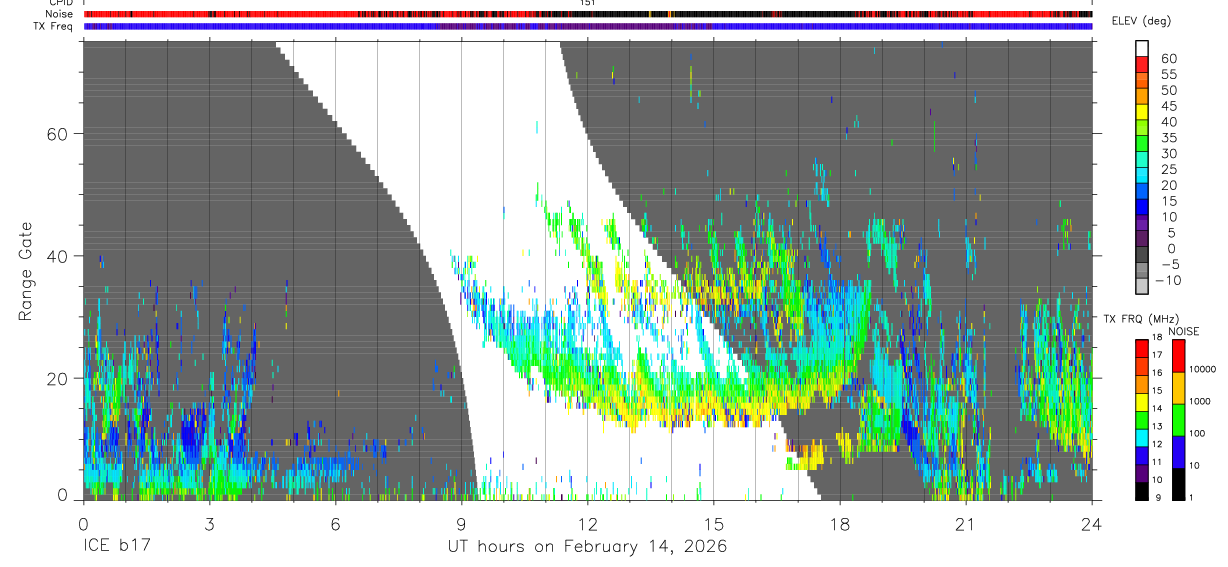Click the '3' tick on the UT hours axis

[209, 523]
